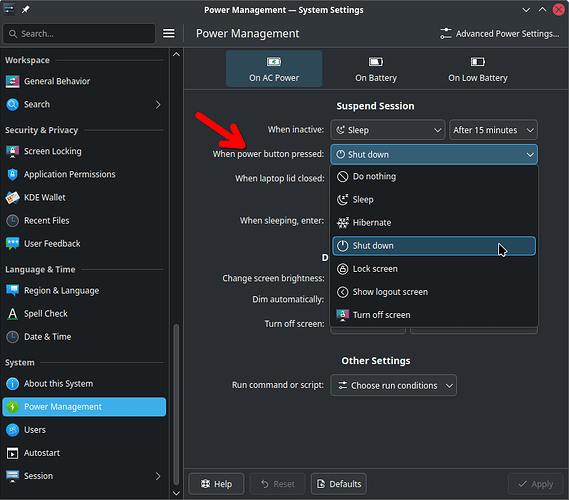Open the hamburger menu beside search
Viewport: 569px width, 500px height.
click(168, 33)
